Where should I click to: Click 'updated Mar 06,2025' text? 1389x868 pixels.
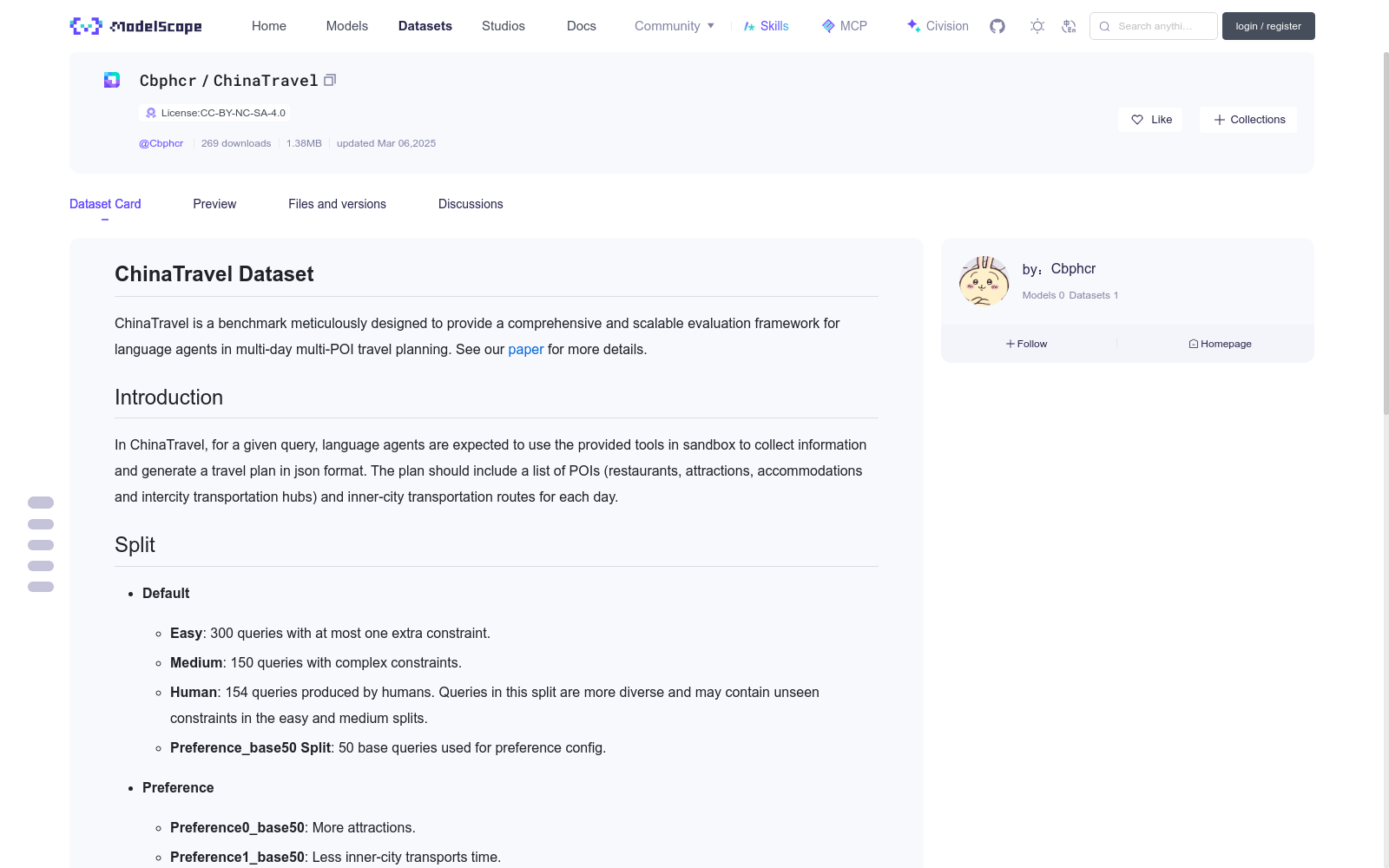pyautogui.click(x=386, y=143)
